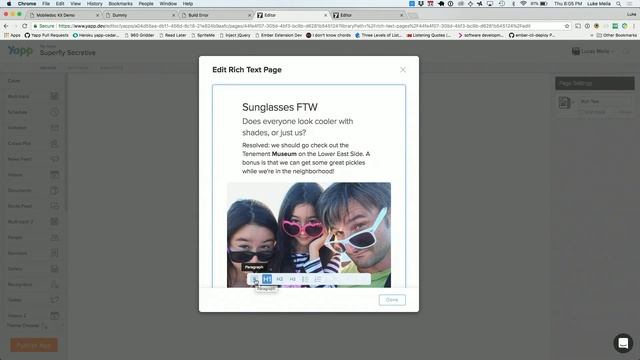640x360 pixels.
Task: Click the Schedule page clock icon
Action: tap(54, 112)
